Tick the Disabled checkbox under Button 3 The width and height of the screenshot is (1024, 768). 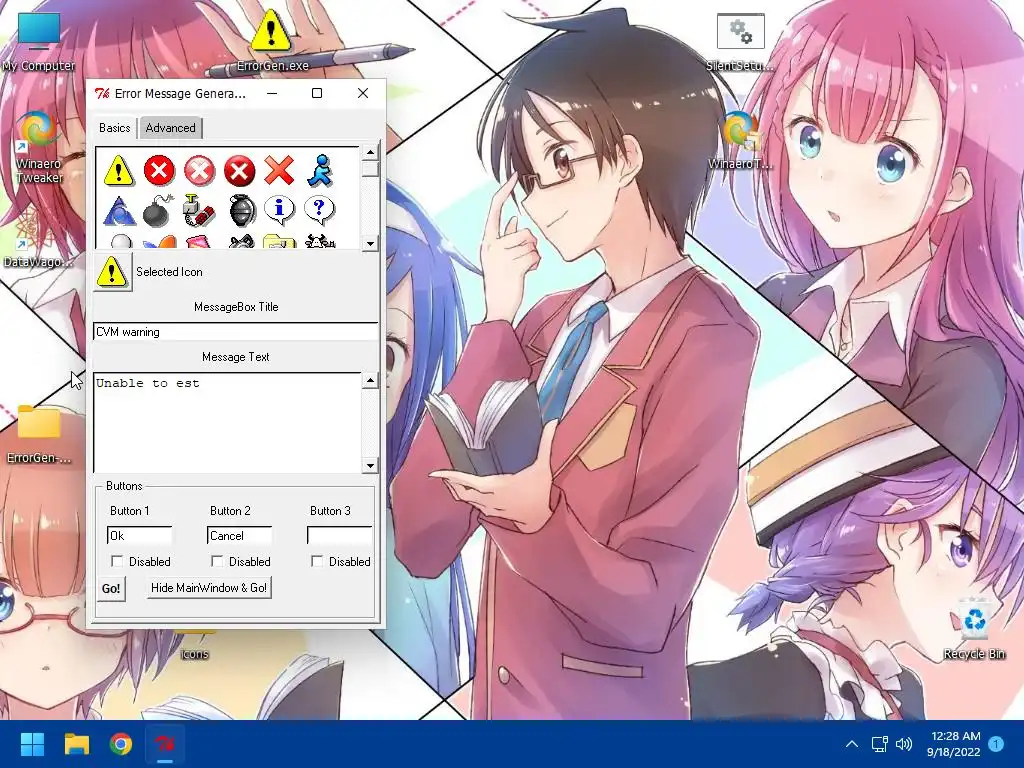(x=317, y=561)
